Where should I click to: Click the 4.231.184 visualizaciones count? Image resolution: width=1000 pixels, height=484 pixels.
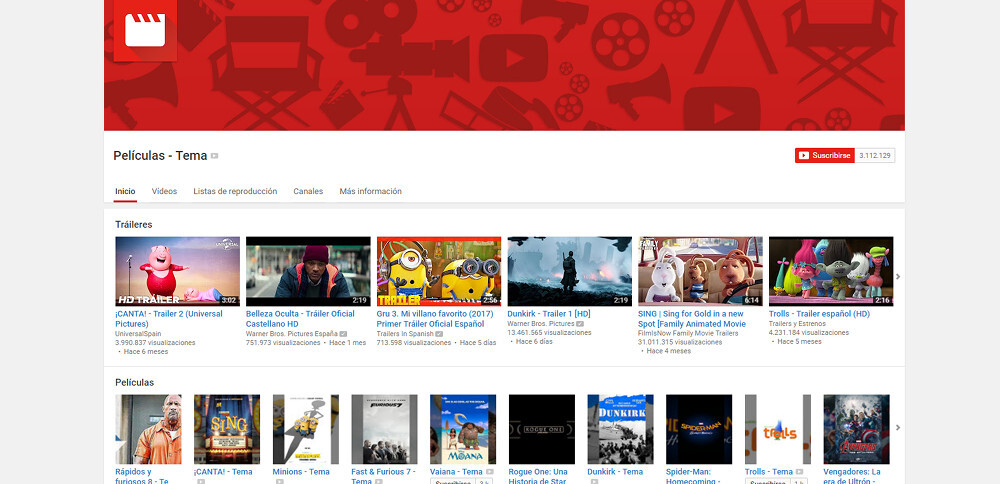click(809, 333)
